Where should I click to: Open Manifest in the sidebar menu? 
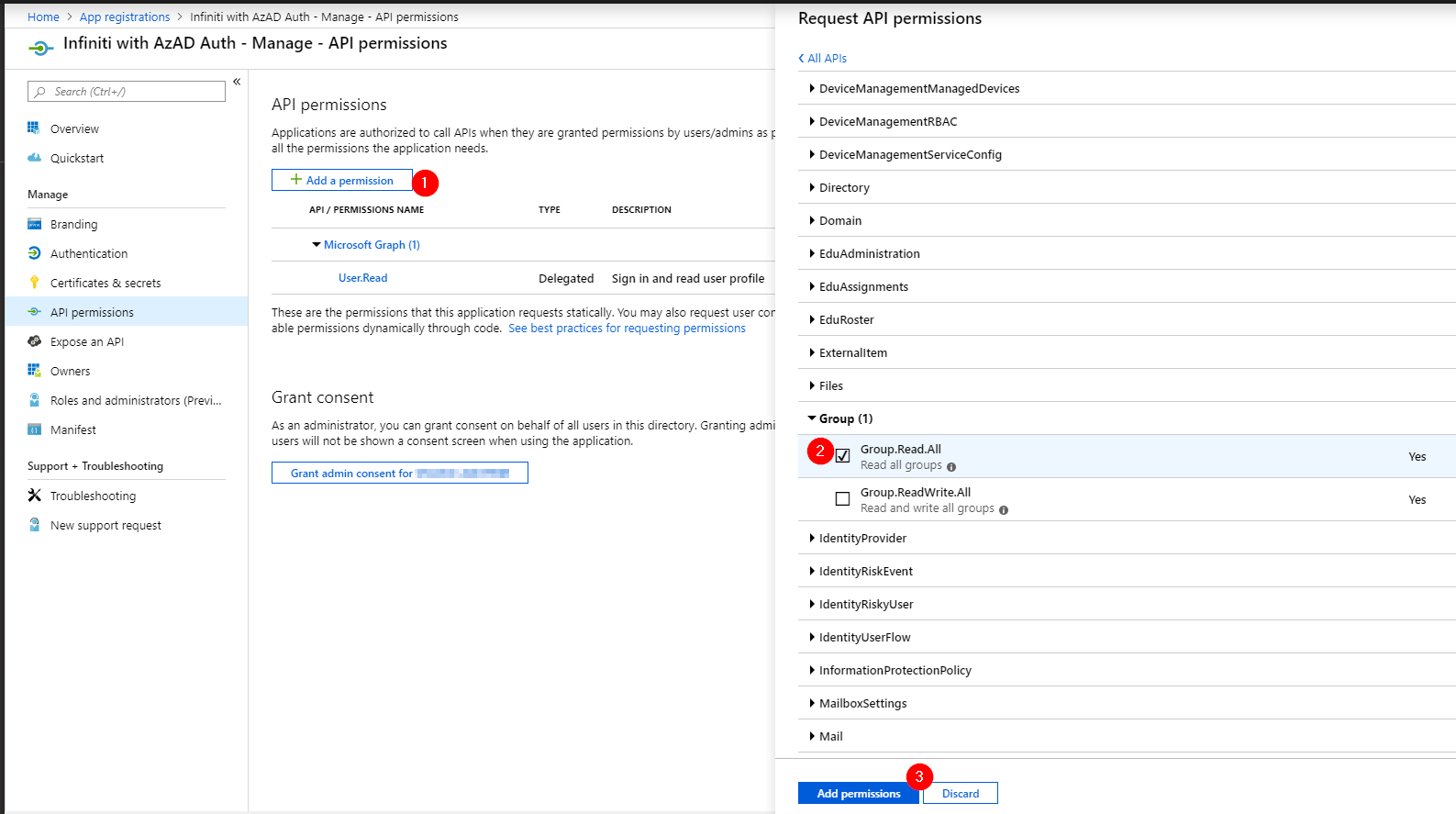pyautogui.click(x=73, y=430)
